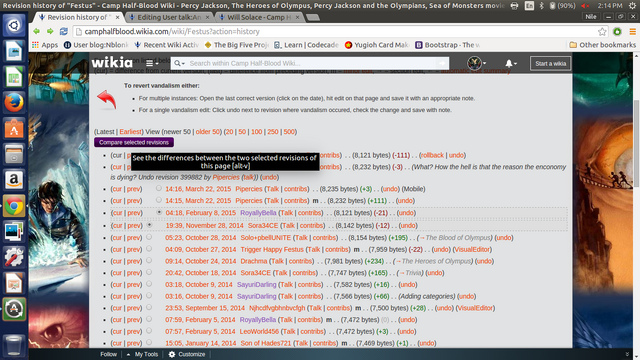Click the Chrome forward arrow
The image size is (640, 360).
(x=50, y=31)
